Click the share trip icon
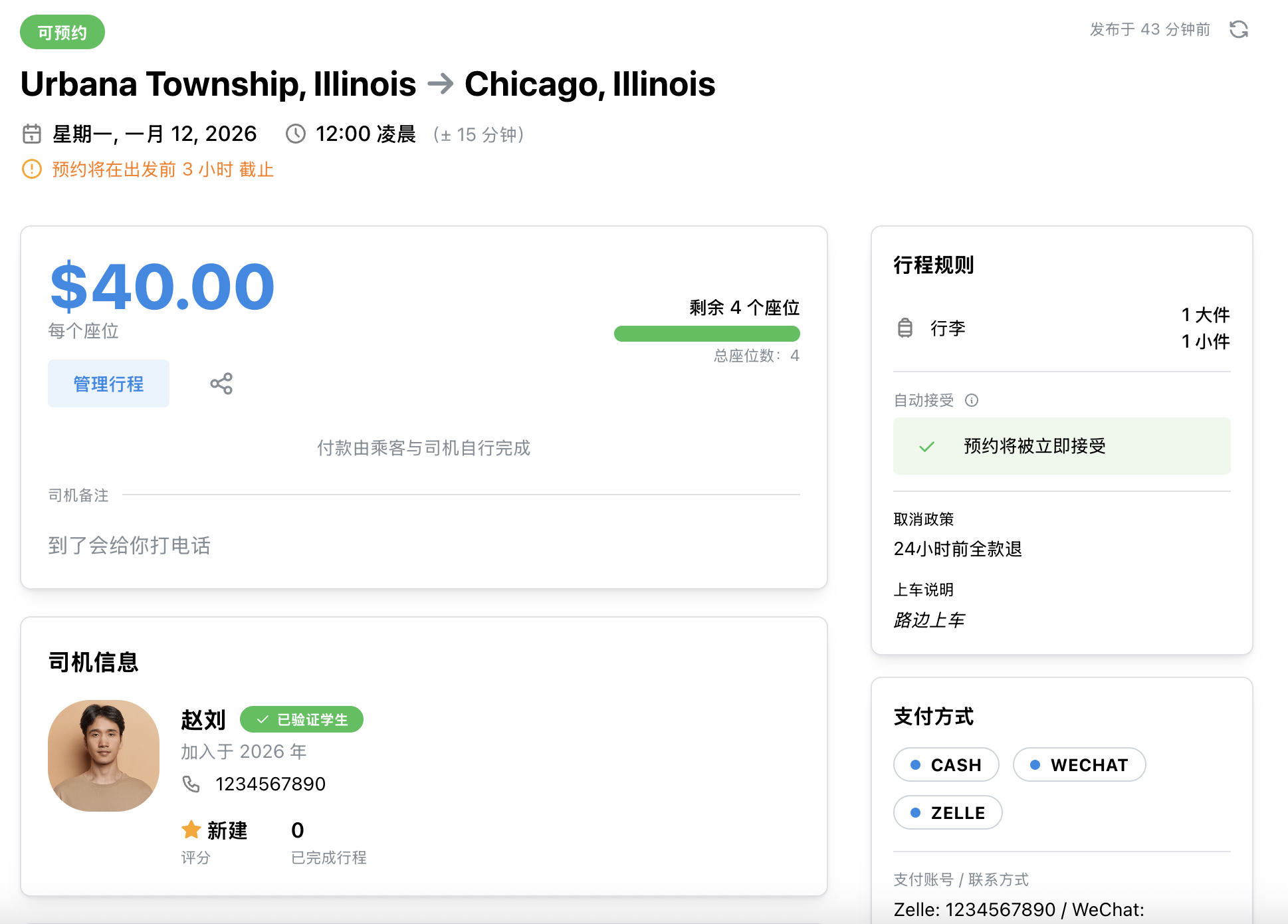Image resolution: width=1288 pixels, height=924 pixels. tap(221, 384)
